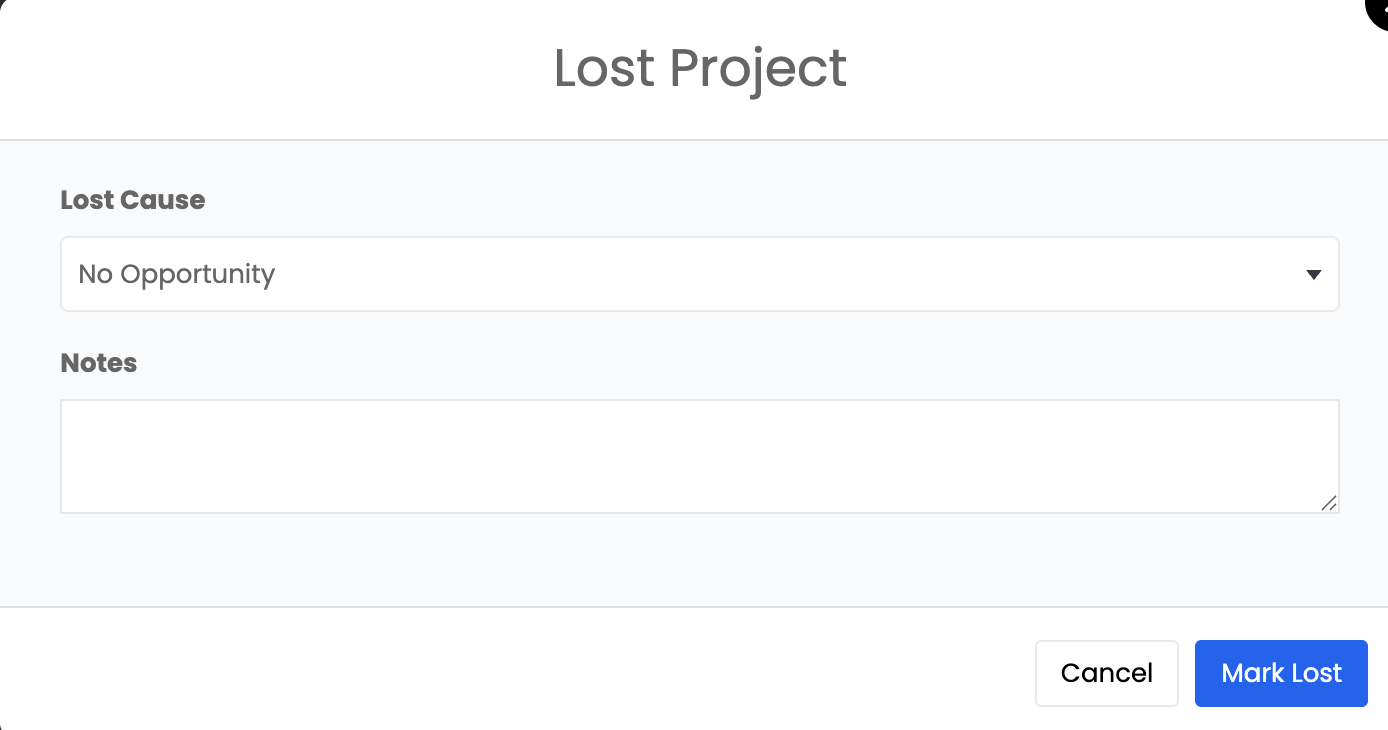Submit the form with Mark Lost
The height and width of the screenshot is (730, 1388).
click(x=1281, y=673)
